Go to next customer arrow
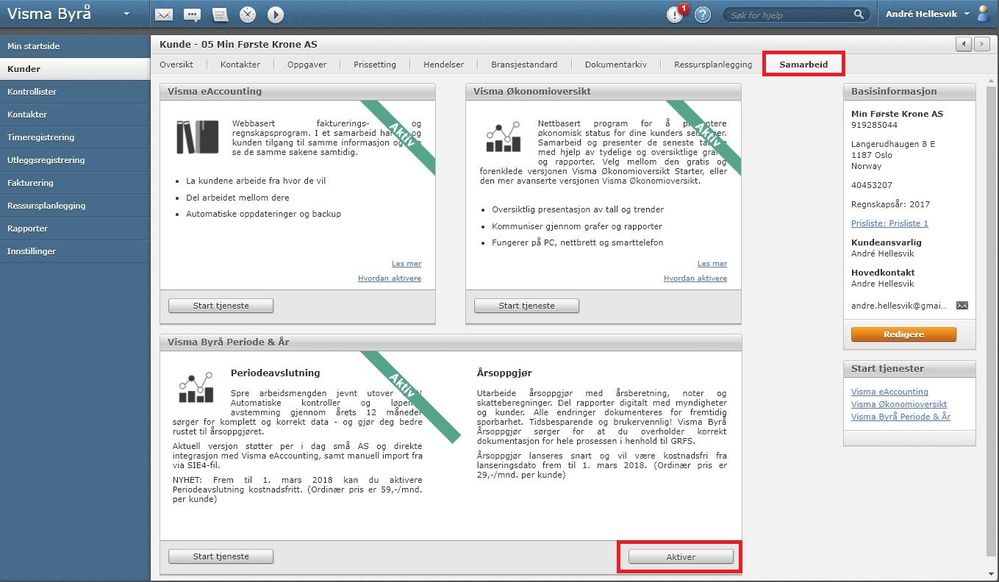The image size is (999, 582). click(x=982, y=44)
